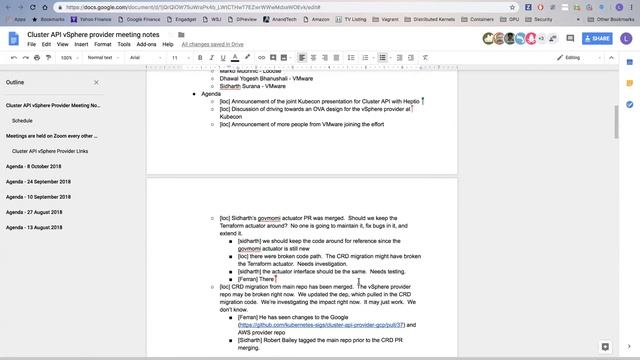Image resolution: width=640 pixels, height=360 pixels.
Task: Undo the last edit
Action: [x=14, y=58]
